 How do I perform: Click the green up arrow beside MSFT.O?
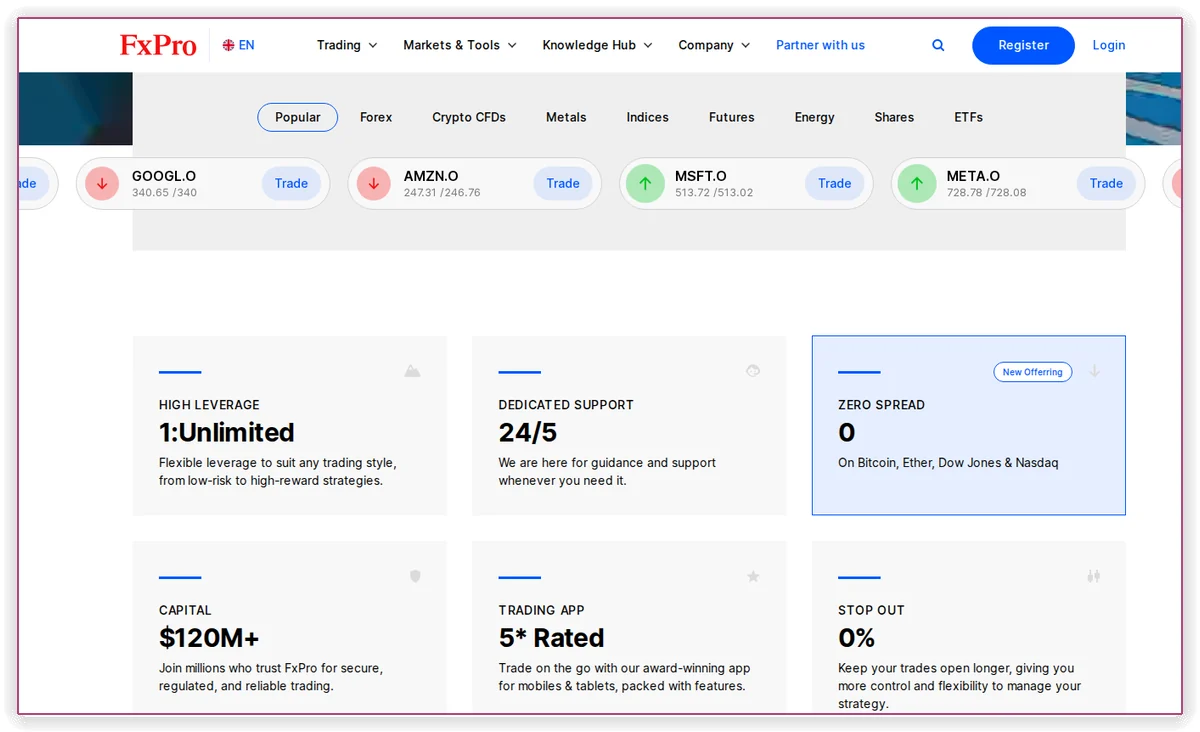(645, 183)
